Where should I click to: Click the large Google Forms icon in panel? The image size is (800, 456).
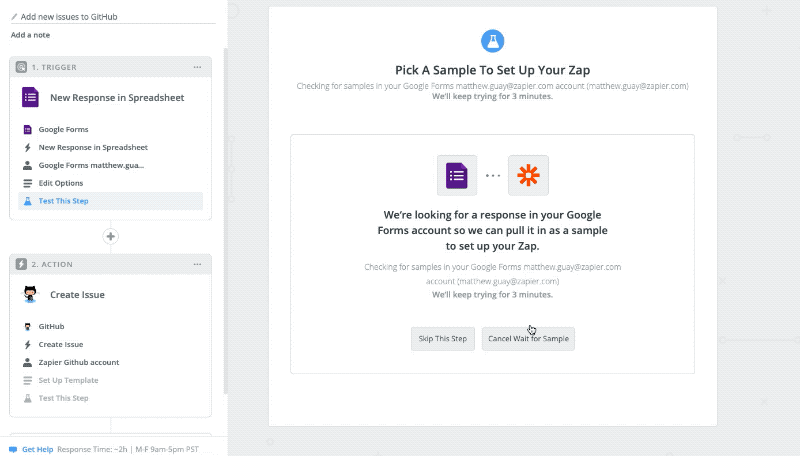457,175
